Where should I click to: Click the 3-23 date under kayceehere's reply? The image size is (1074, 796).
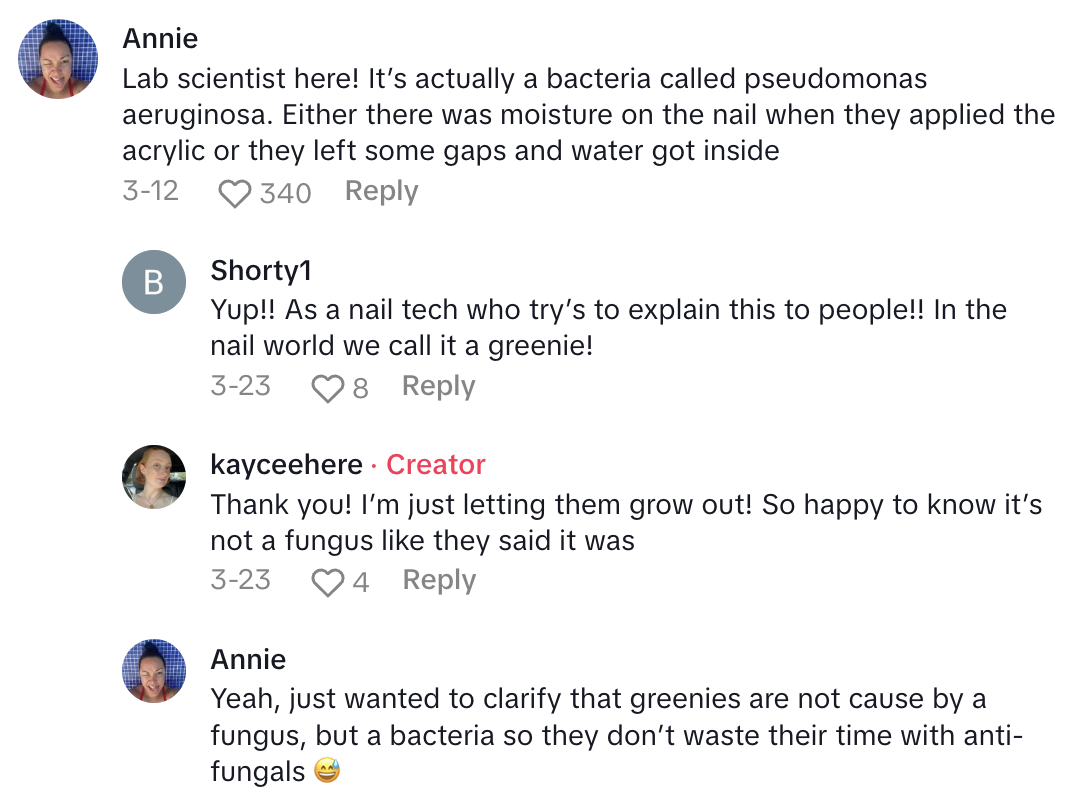[x=240, y=580]
